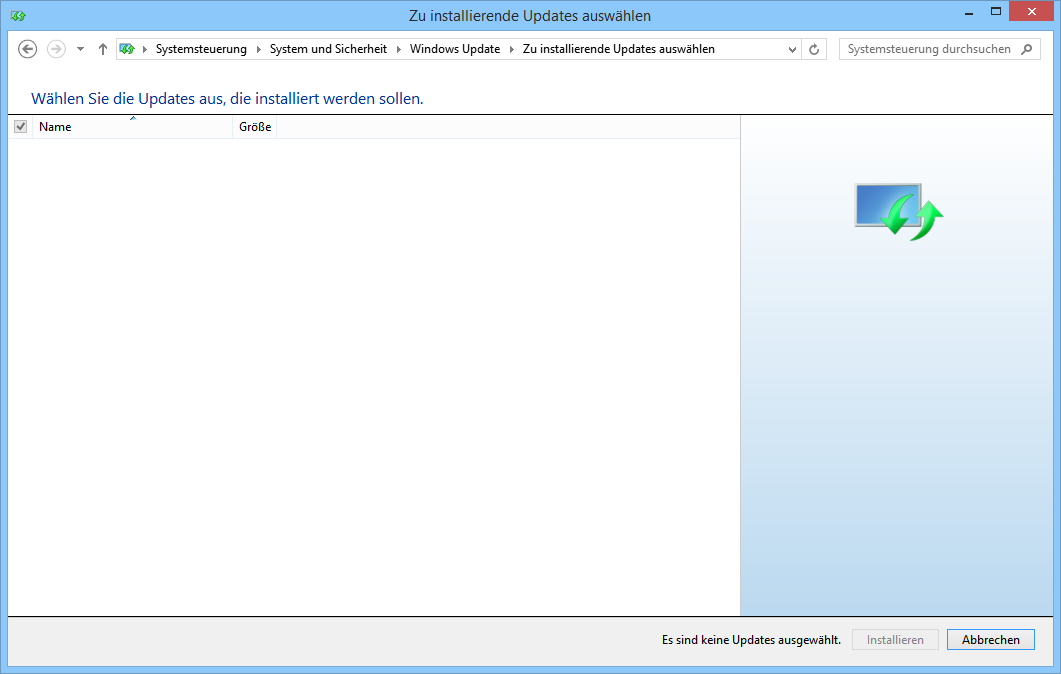Click the search magnifier icon
The width and height of the screenshot is (1061, 674).
1027,49
